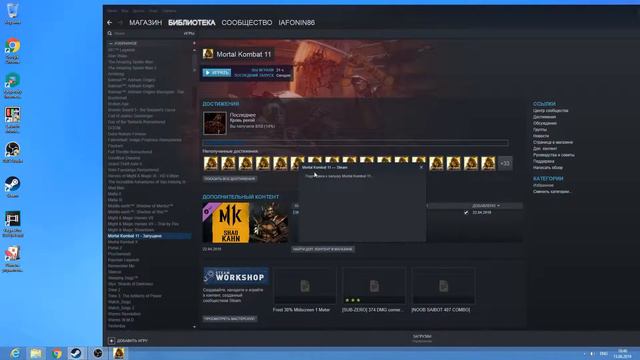Close the Mortal Kombat 11 — Steam launch dialog

point(421,167)
